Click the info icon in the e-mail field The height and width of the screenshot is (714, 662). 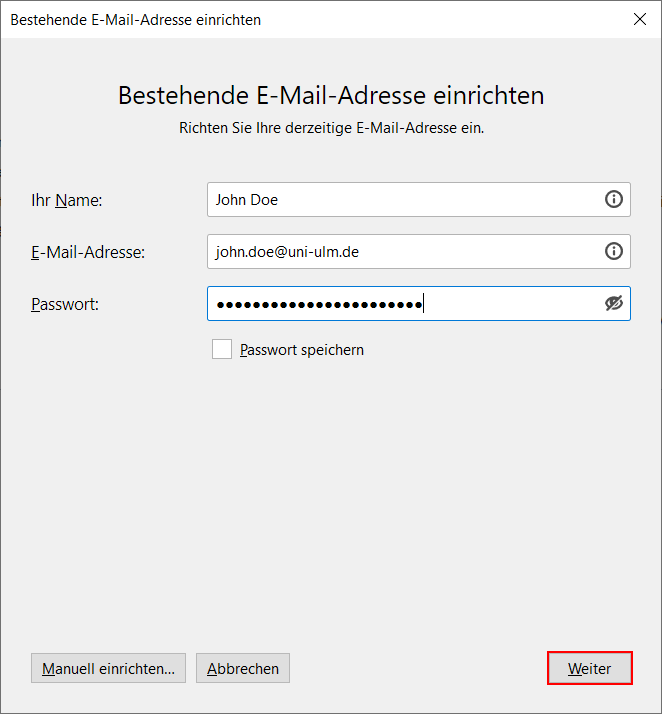[614, 251]
